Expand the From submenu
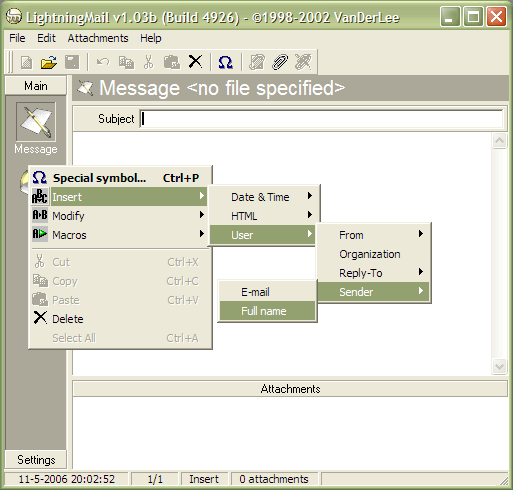Viewport: 513px width, 490px height. (x=374, y=235)
